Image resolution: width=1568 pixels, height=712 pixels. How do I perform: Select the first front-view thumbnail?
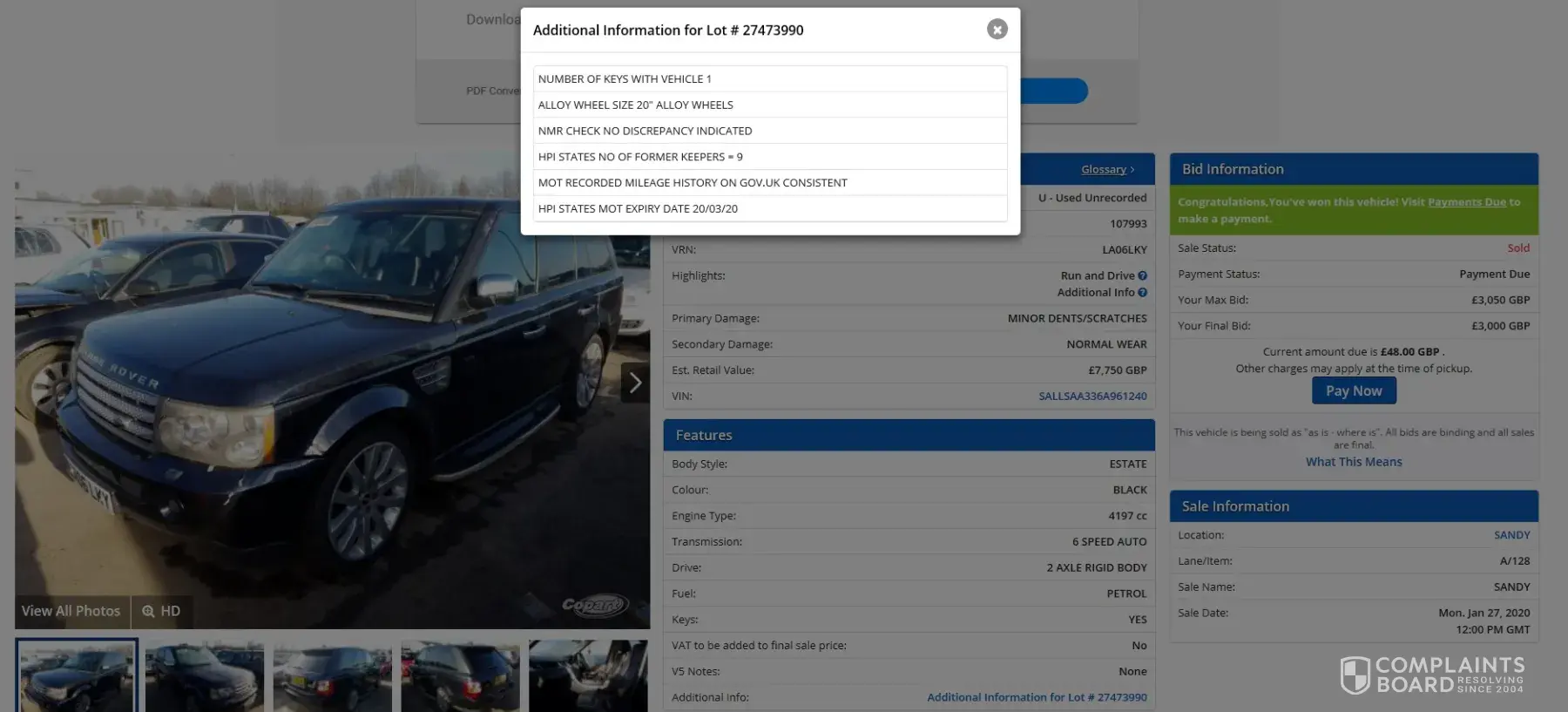[77, 675]
